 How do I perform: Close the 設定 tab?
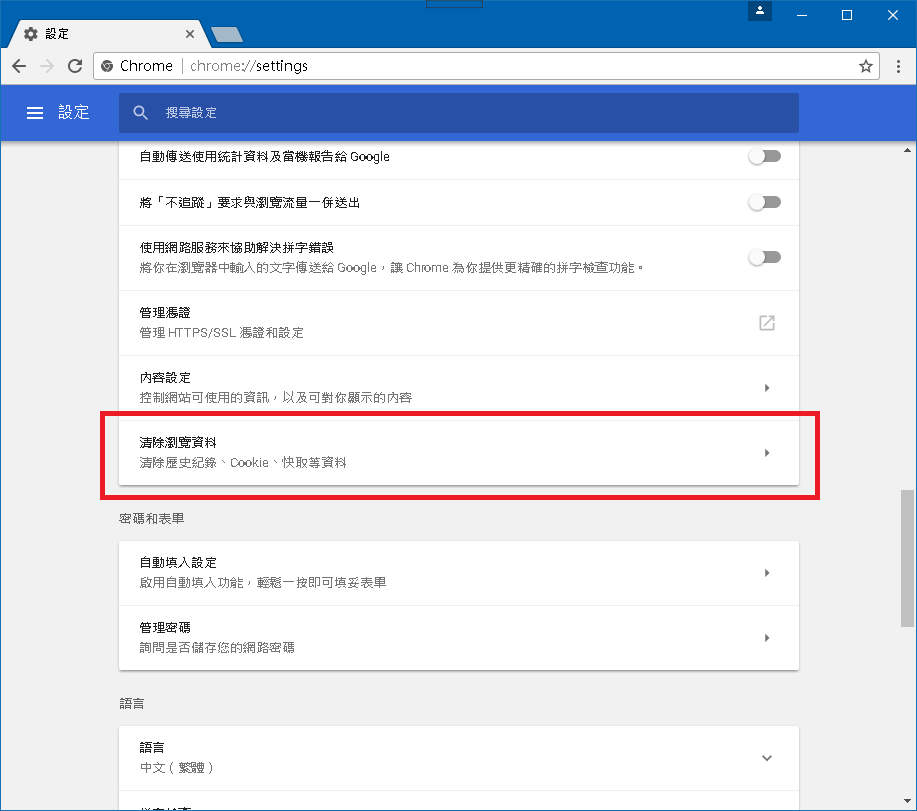pyautogui.click(x=190, y=34)
